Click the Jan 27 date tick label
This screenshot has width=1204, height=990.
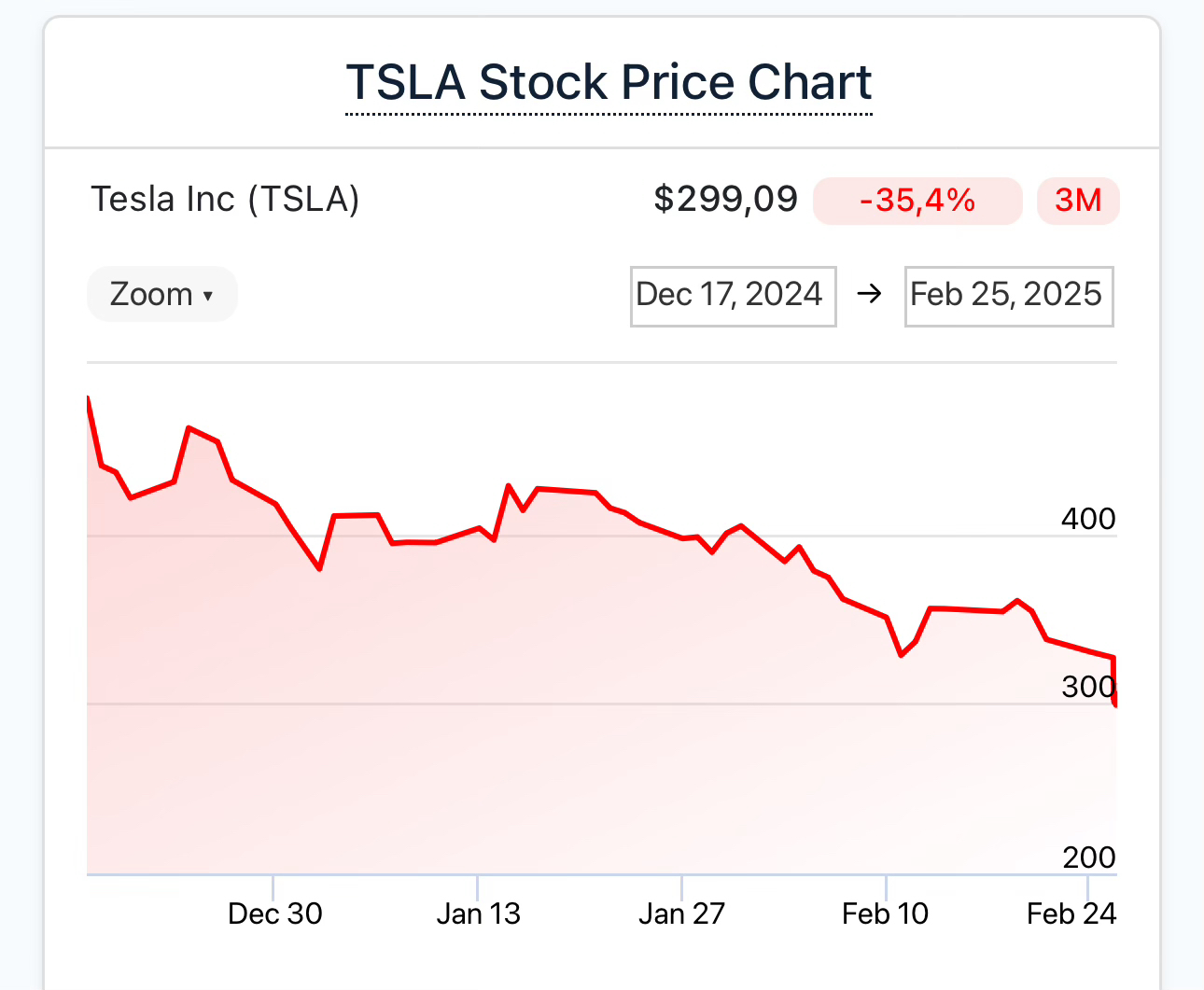pos(681,913)
